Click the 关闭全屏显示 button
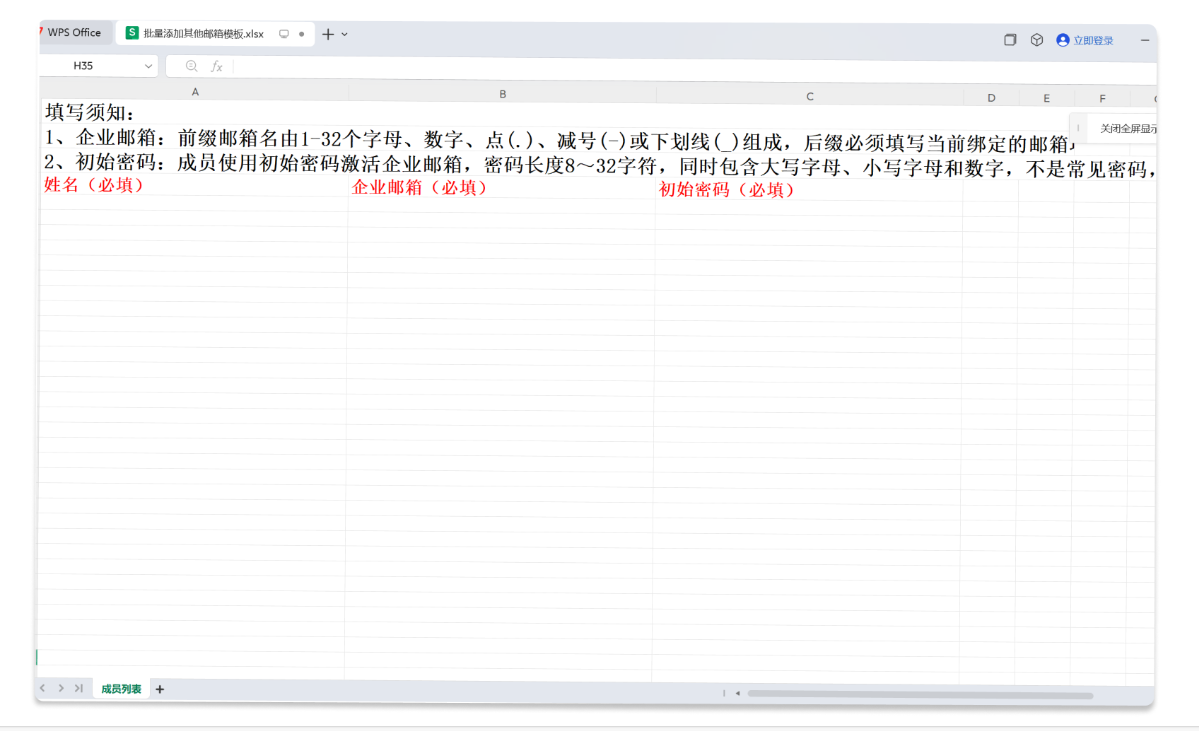 tap(1126, 127)
